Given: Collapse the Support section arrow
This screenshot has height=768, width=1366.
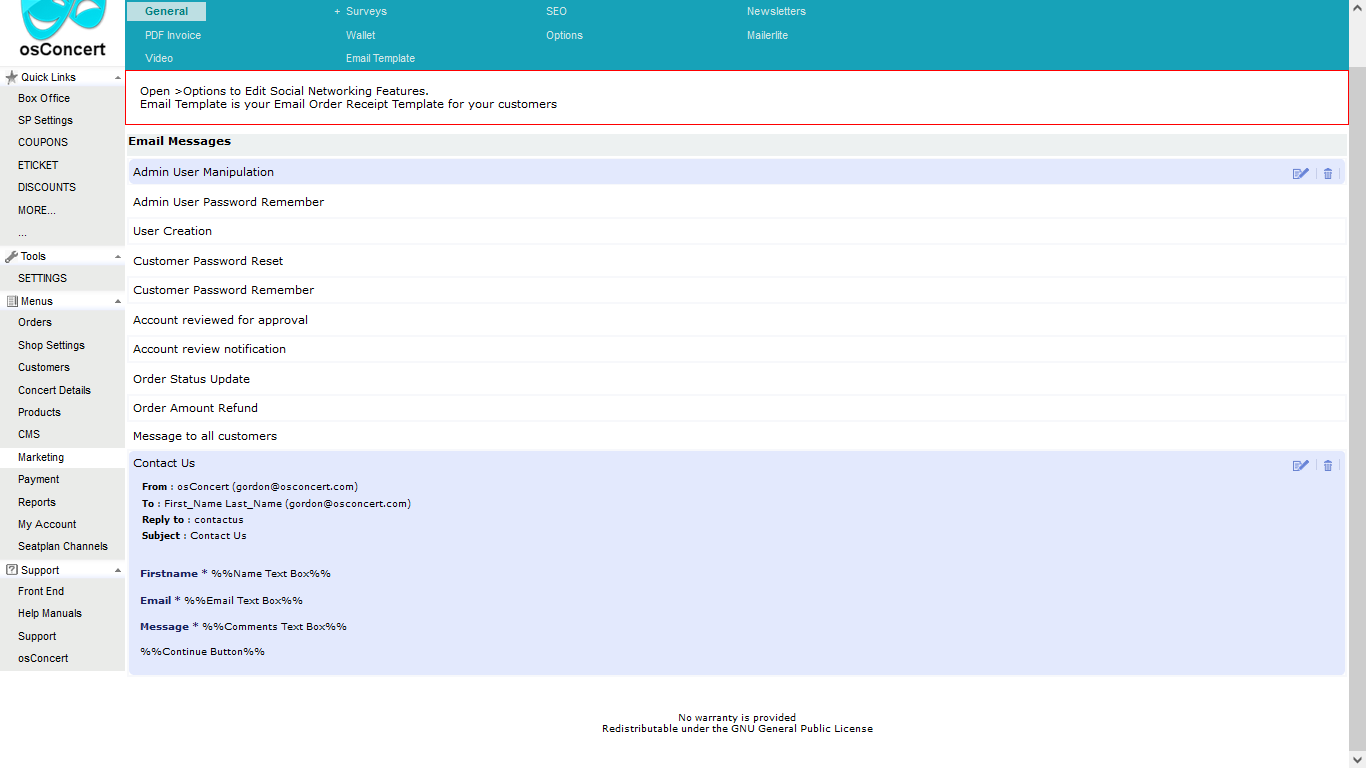Looking at the screenshot, I should (x=118, y=570).
